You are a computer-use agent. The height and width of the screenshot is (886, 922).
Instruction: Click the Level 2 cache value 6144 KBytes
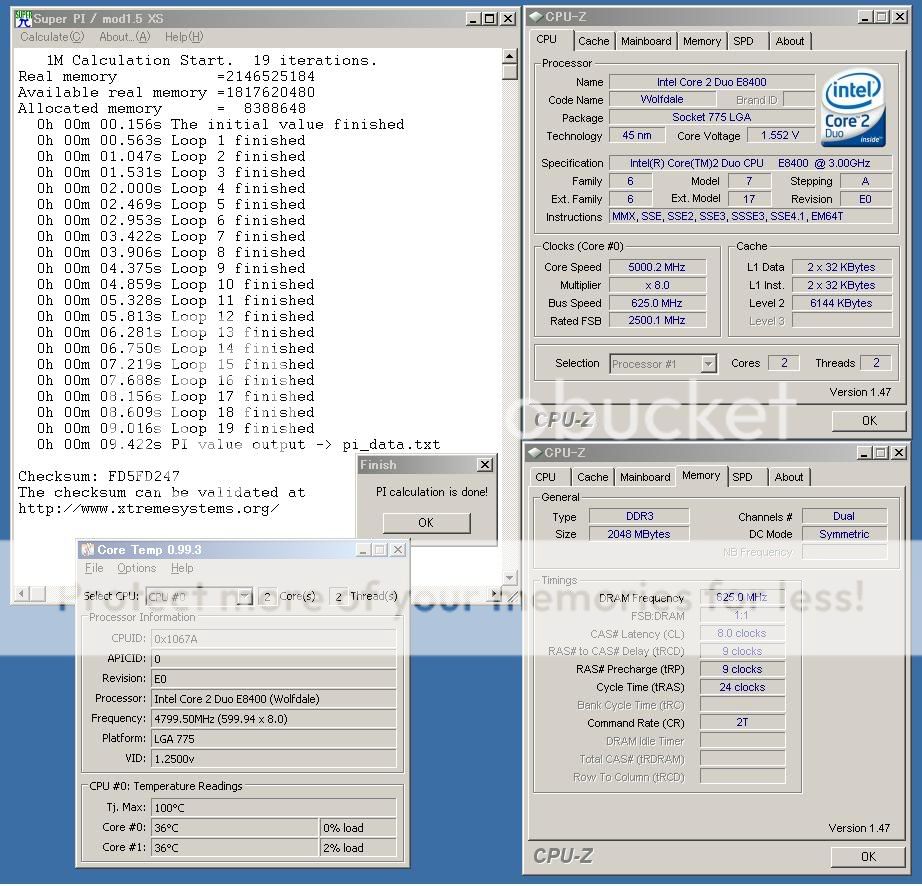pyautogui.click(x=841, y=303)
